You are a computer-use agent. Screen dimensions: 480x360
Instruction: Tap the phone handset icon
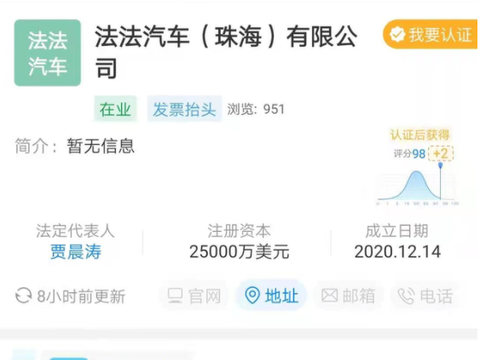(x=406, y=296)
